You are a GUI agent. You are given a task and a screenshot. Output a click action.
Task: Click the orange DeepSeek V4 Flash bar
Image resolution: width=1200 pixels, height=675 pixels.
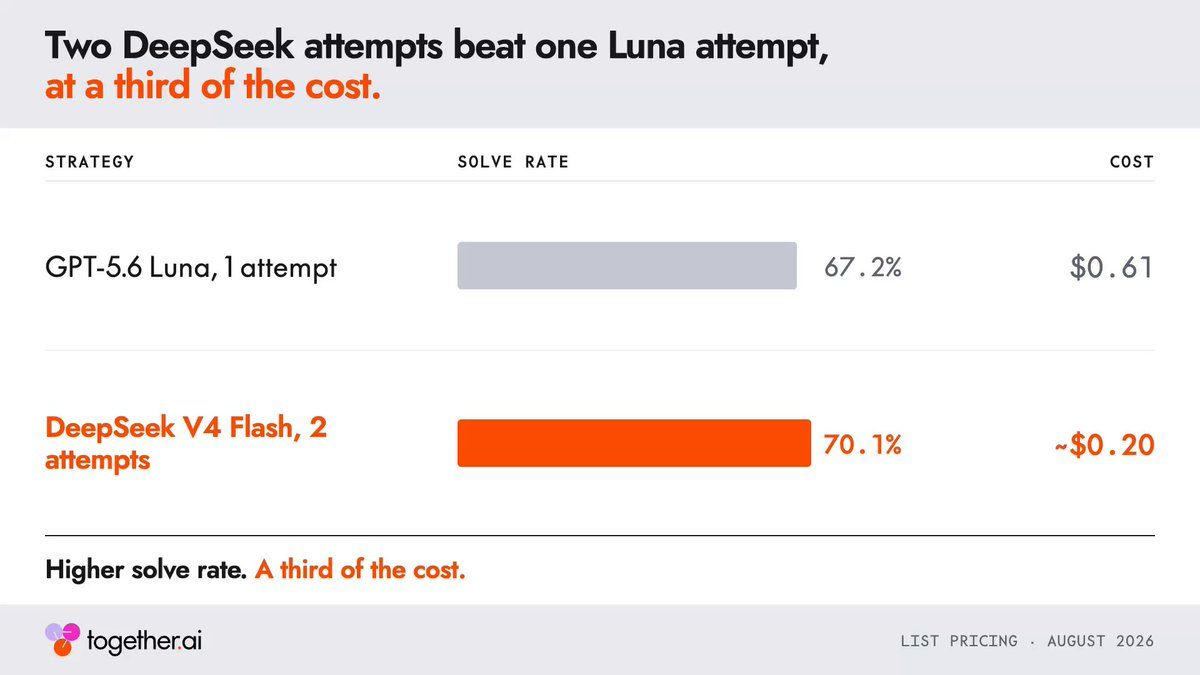click(634, 443)
